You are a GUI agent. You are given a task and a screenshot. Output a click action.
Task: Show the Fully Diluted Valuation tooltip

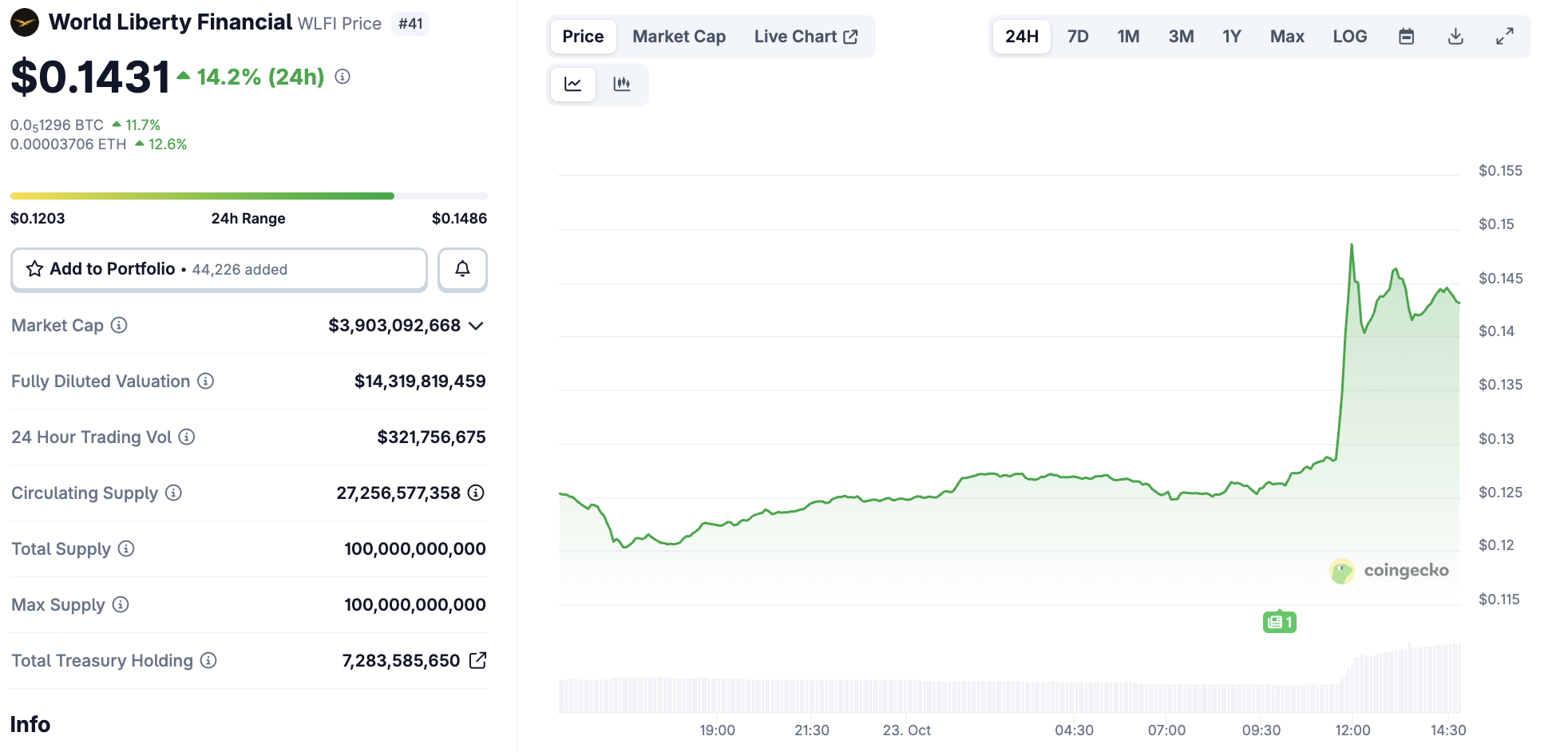(x=205, y=381)
